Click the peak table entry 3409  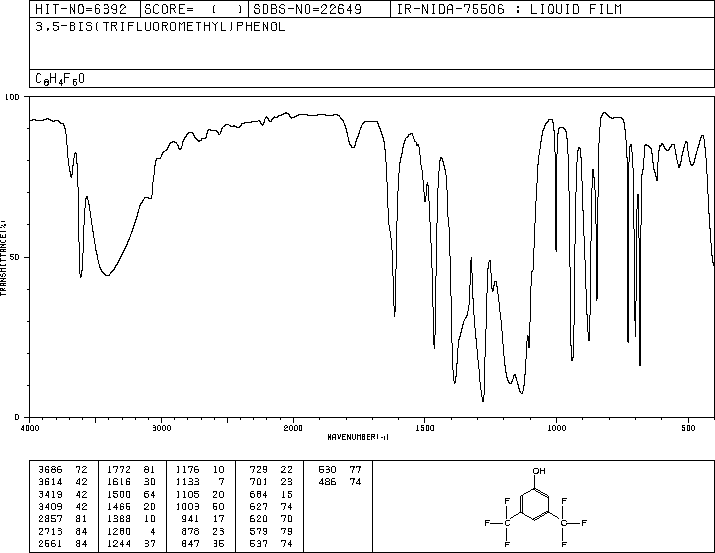(50, 506)
